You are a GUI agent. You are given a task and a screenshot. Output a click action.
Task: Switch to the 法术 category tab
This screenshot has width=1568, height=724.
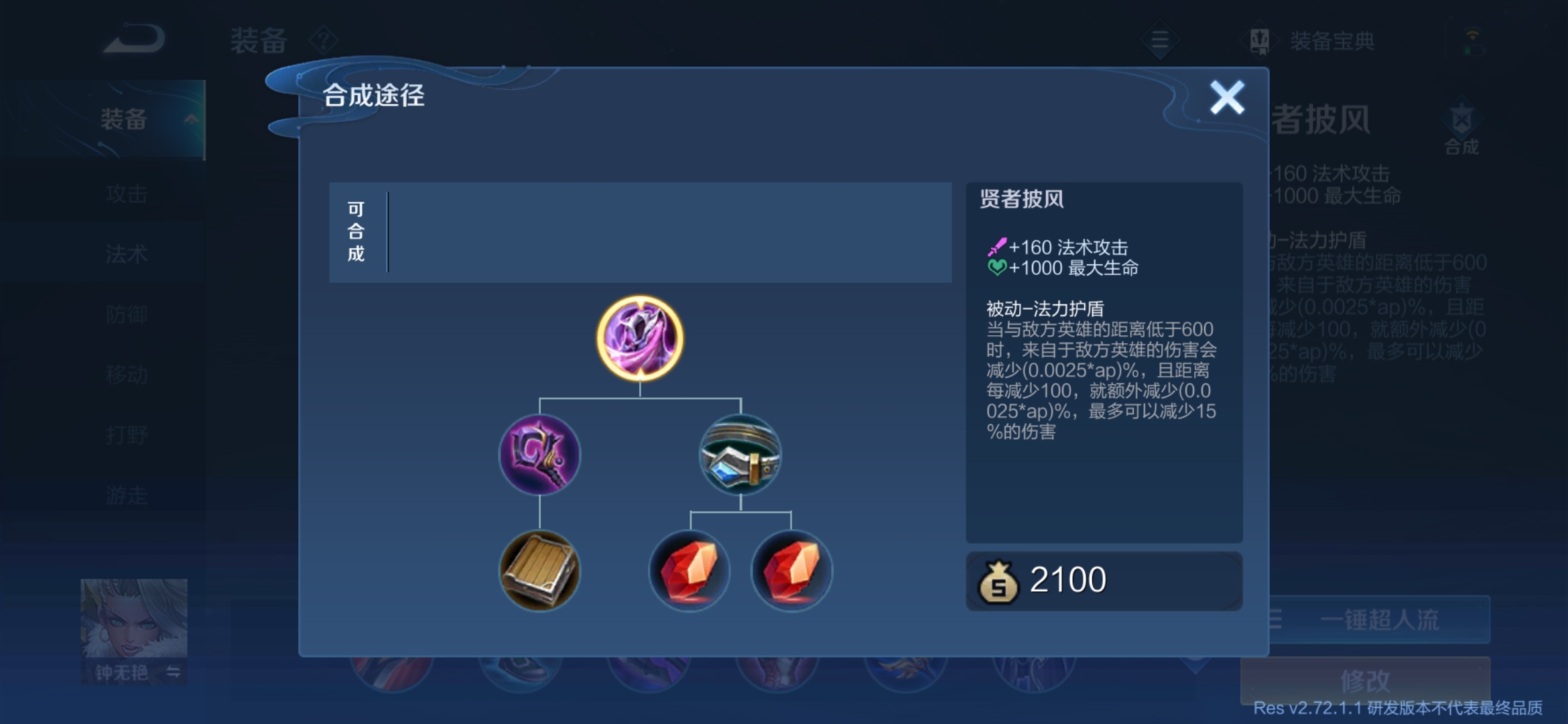click(x=127, y=255)
